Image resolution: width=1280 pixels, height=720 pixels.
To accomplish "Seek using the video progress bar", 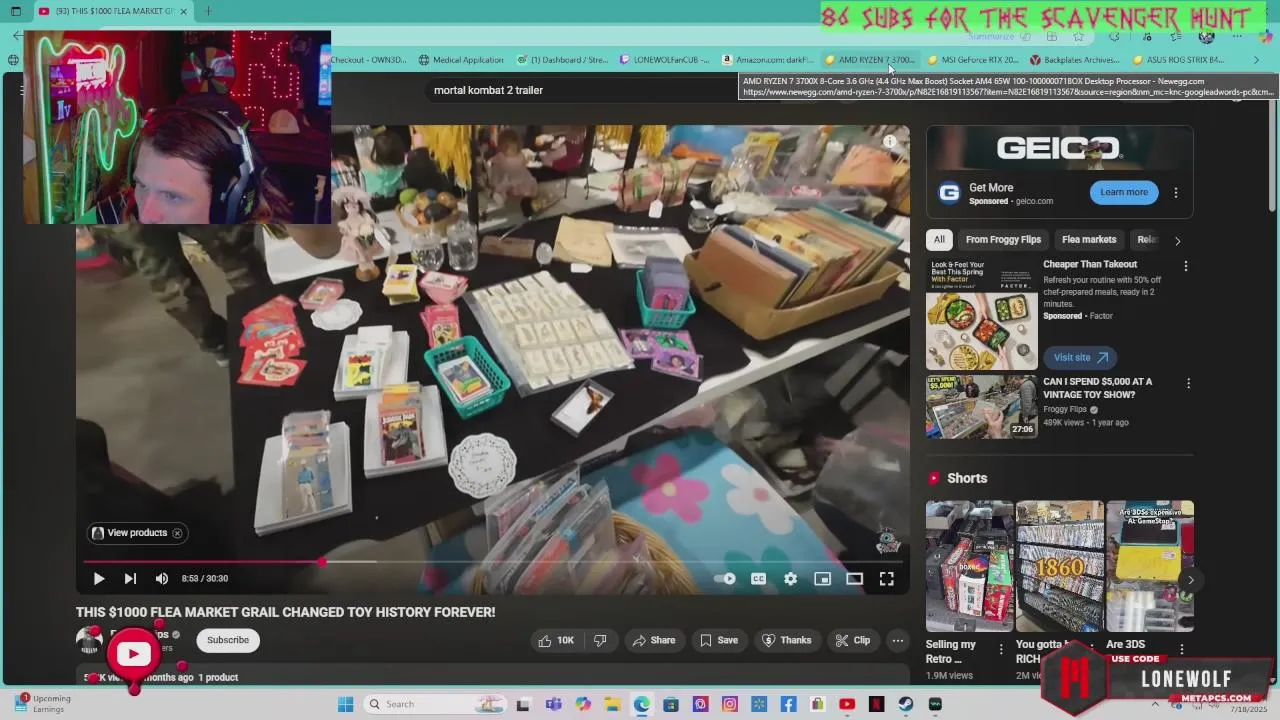I will tap(493, 562).
